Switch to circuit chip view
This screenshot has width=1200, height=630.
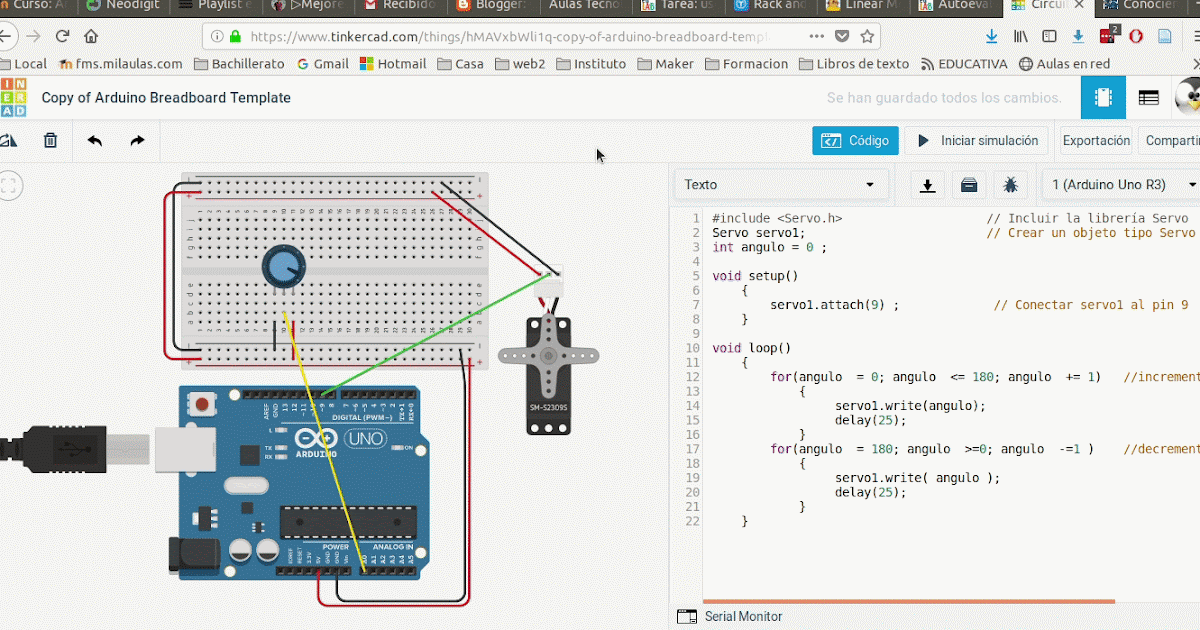[1103, 97]
